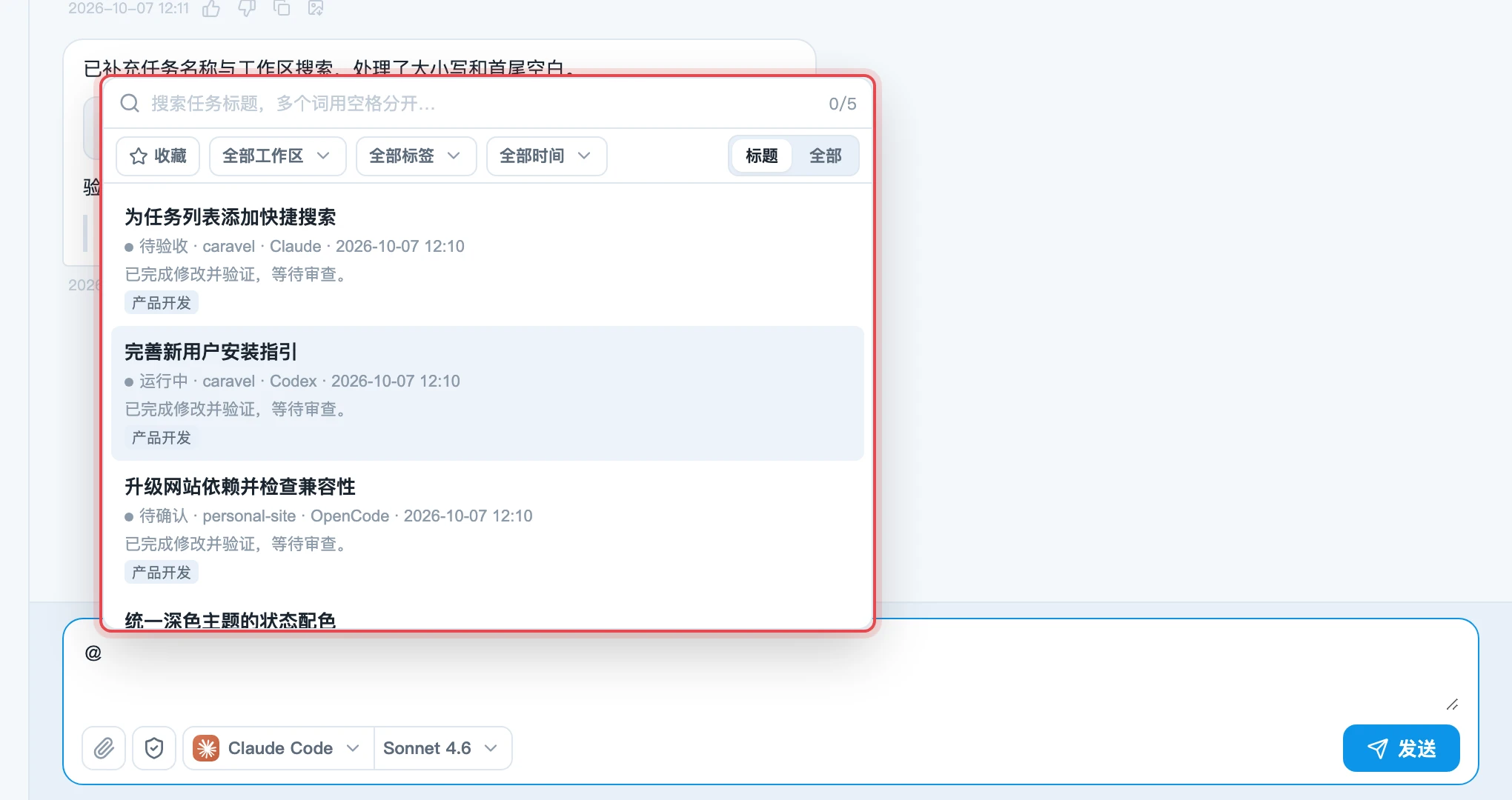Screen dimensions: 1512x800
Task: Click the magnifier icon in the search bar
Action: pos(130,103)
